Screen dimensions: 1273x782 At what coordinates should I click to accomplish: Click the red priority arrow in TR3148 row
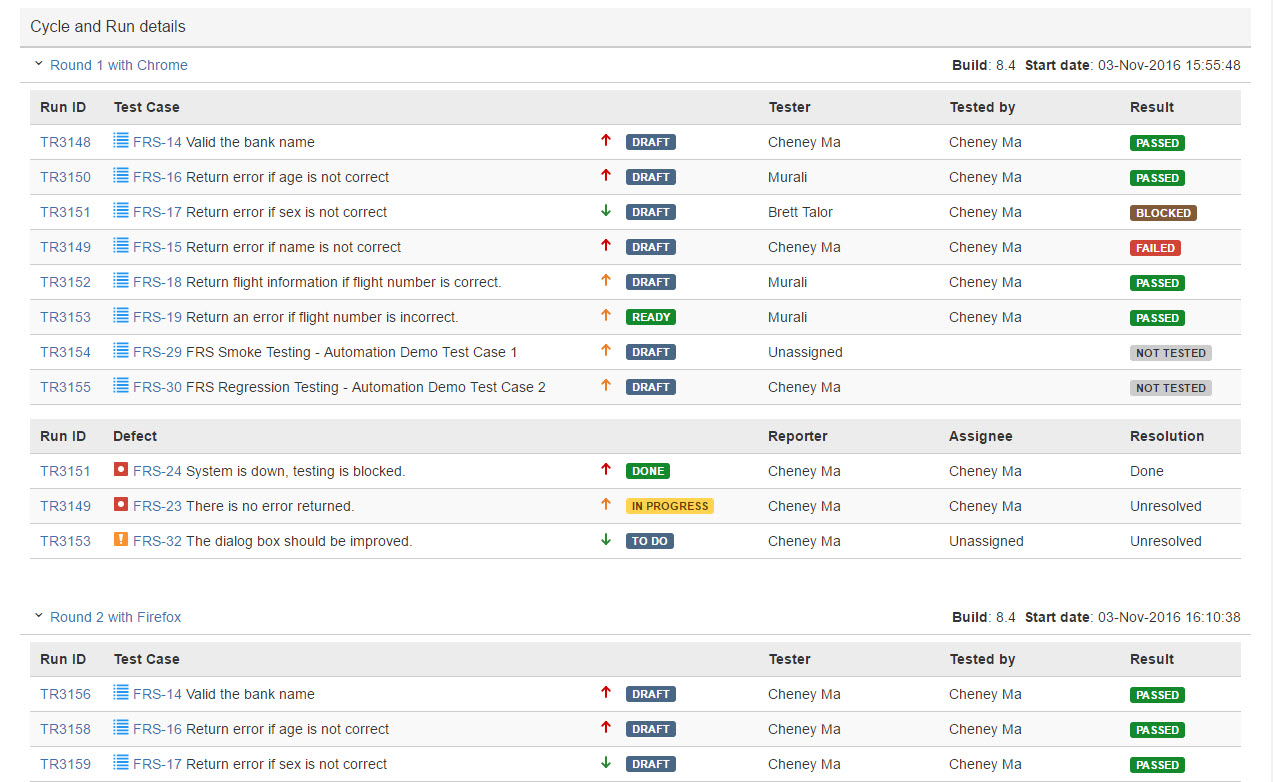(x=605, y=141)
